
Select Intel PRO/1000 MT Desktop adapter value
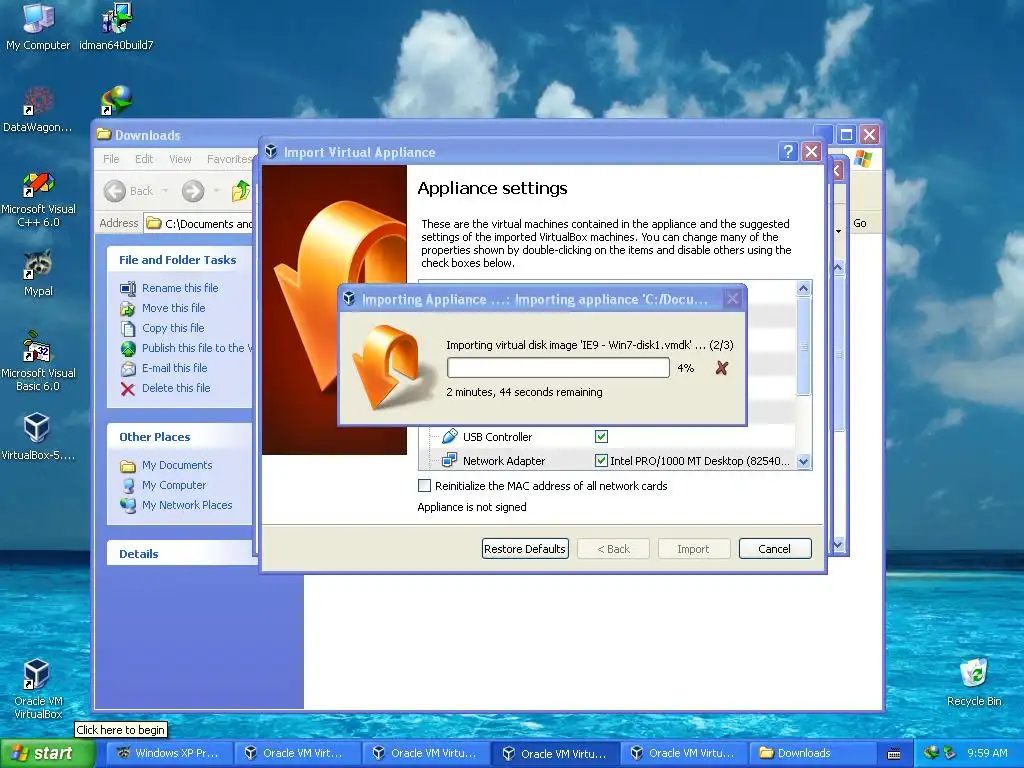[x=699, y=461]
